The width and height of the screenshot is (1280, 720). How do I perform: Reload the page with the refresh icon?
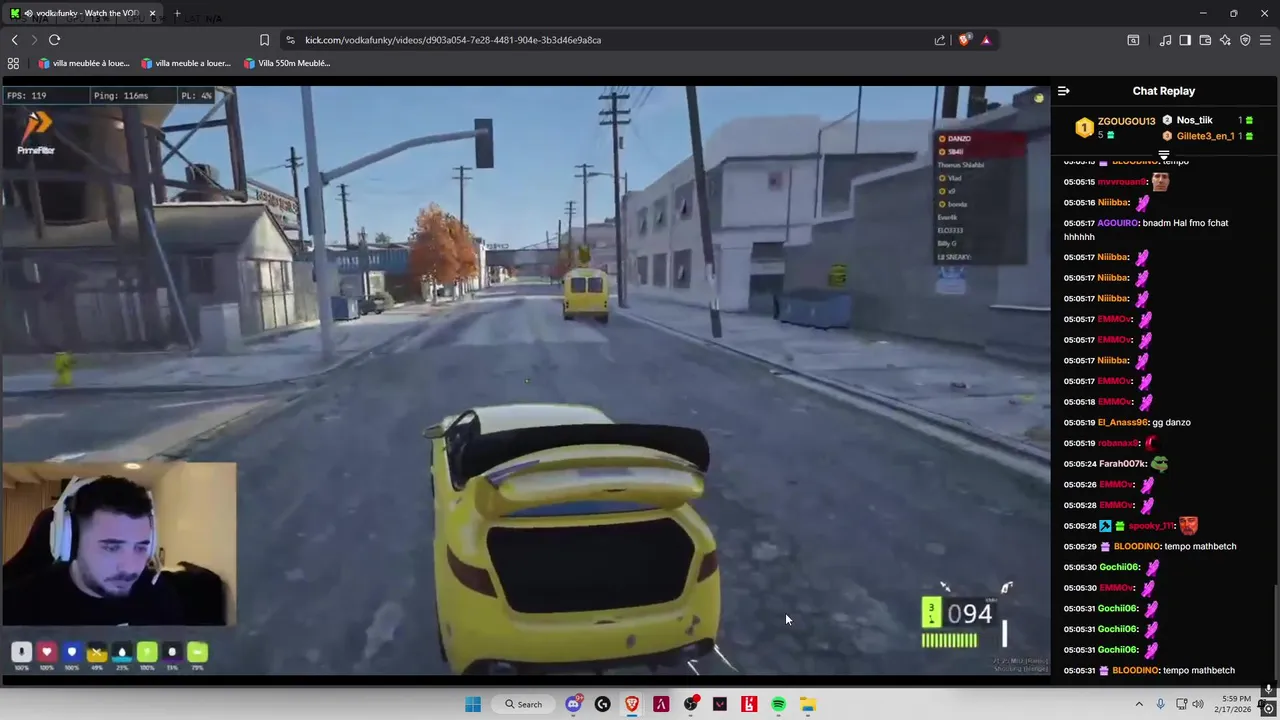point(54,40)
